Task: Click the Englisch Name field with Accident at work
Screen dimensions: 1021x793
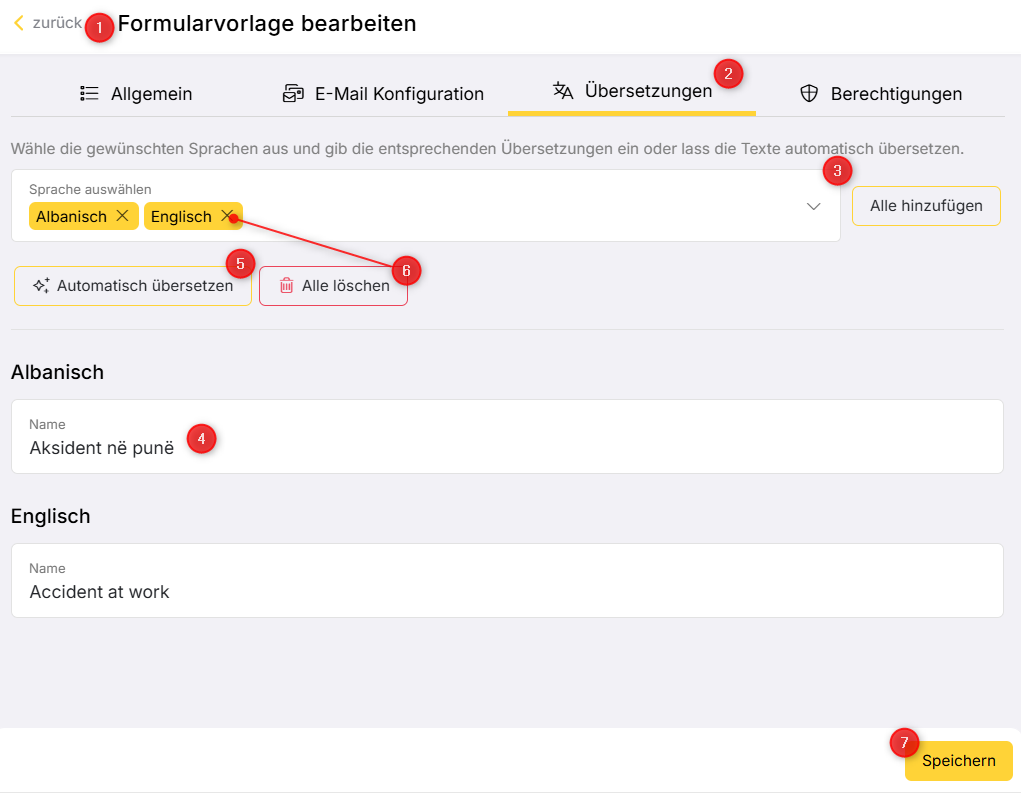Action: coord(506,591)
